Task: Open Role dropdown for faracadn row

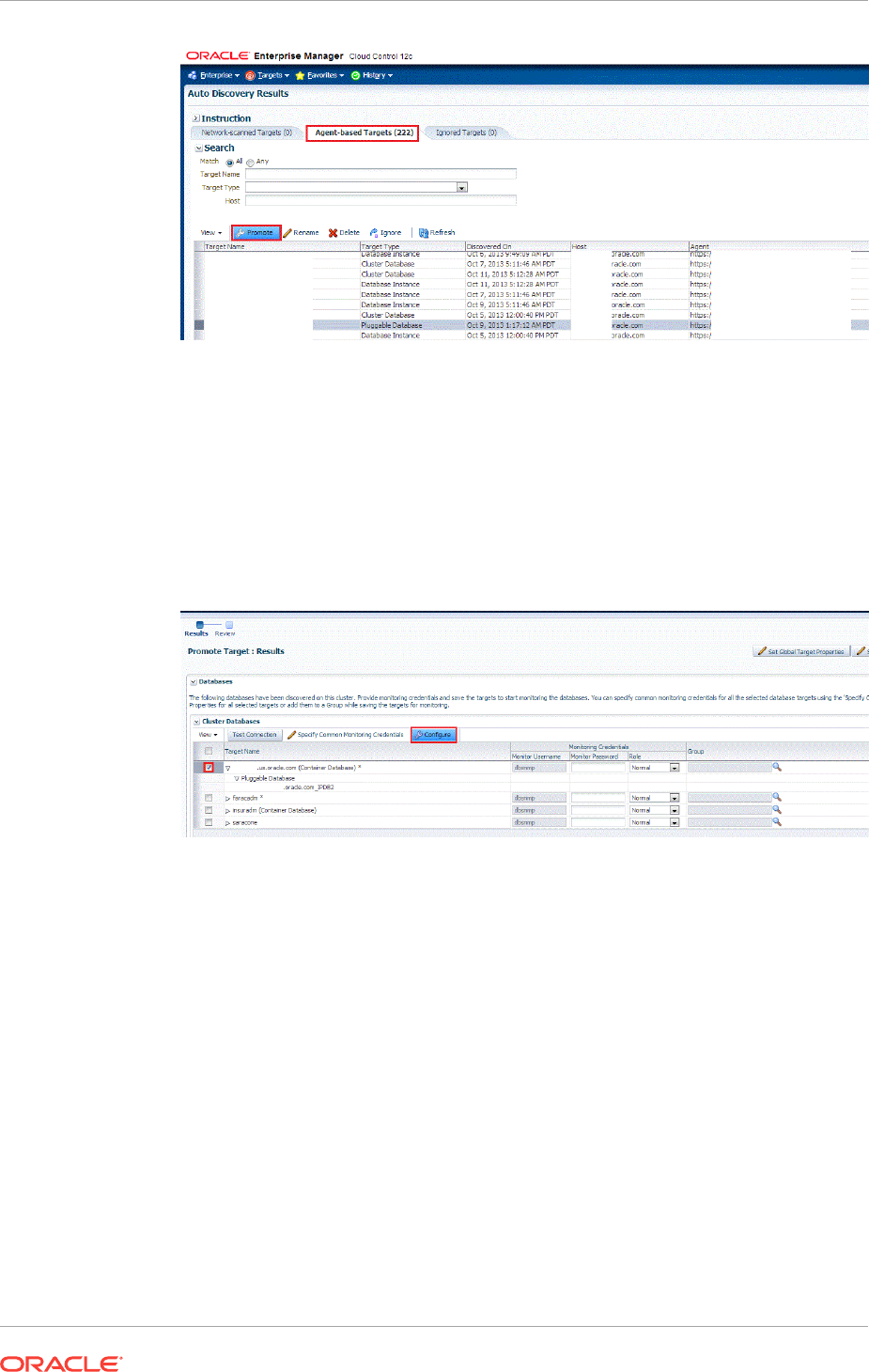Action: (674, 798)
